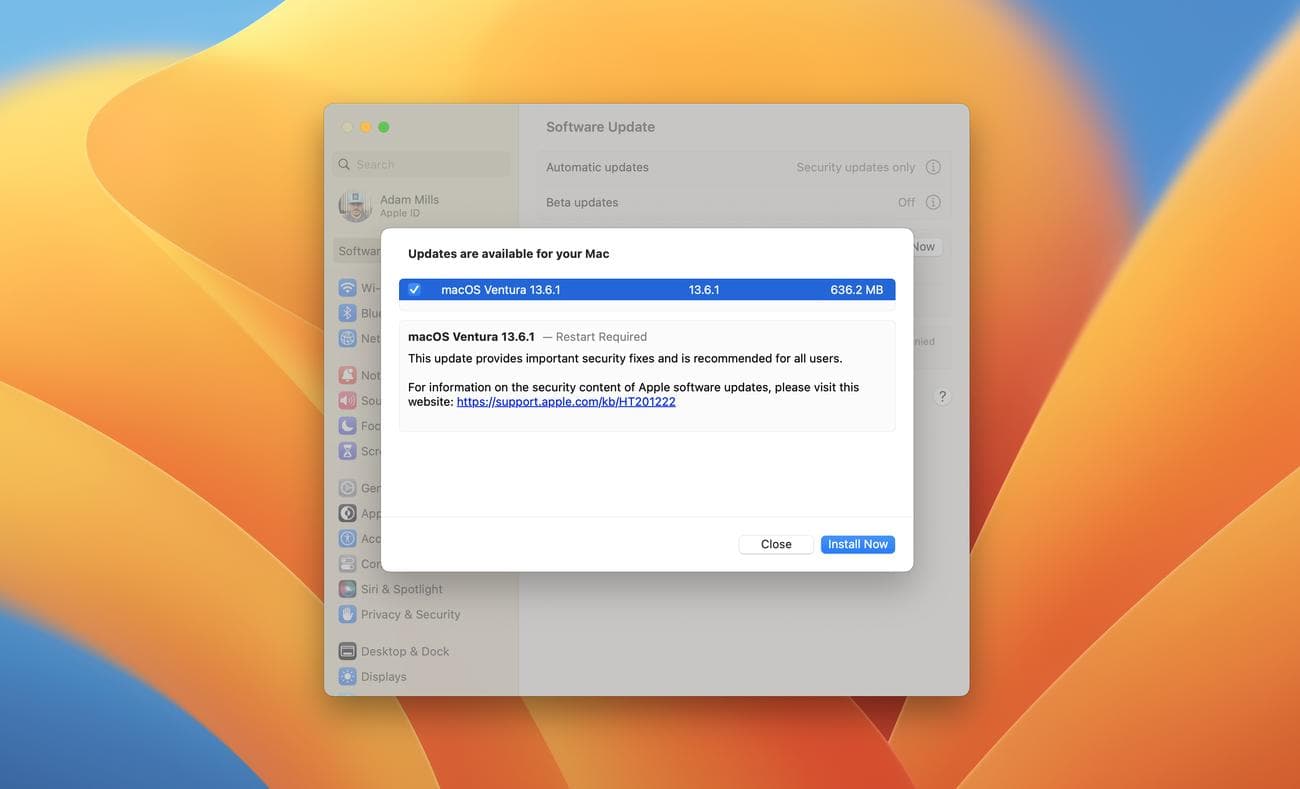Viewport: 1300px width, 789px height.
Task: Select the Focus moon icon
Action: point(347,425)
